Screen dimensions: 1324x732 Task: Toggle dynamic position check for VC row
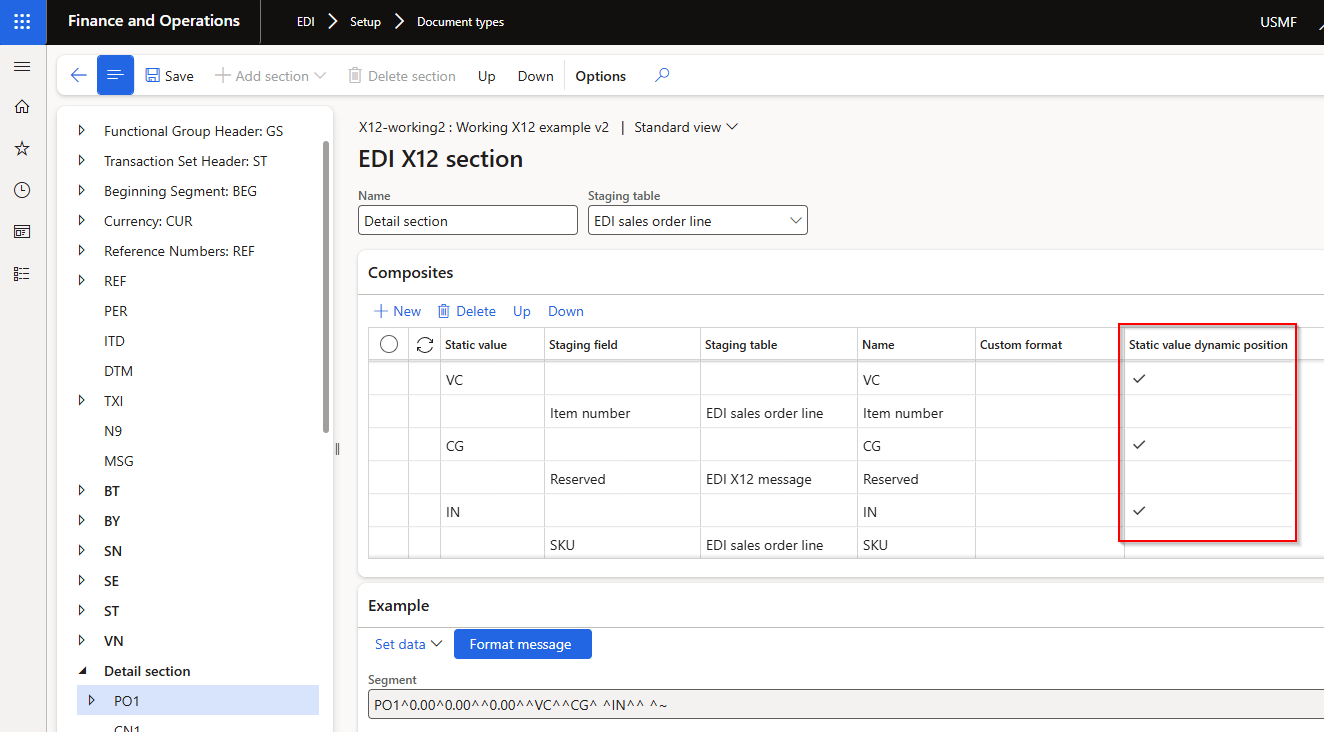point(1138,379)
